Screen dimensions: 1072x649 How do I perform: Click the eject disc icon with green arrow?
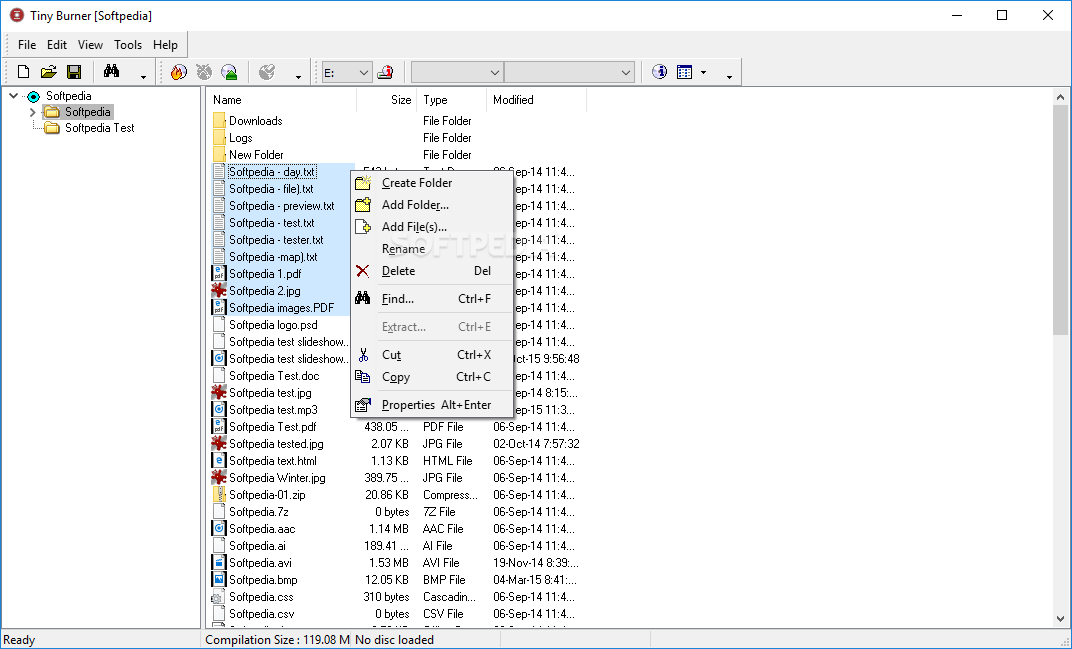click(229, 72)
